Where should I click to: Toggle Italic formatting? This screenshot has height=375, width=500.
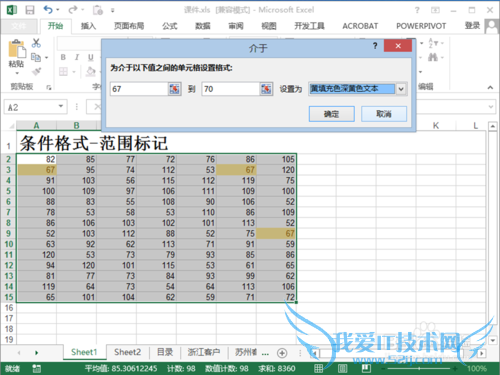[77, 57]
